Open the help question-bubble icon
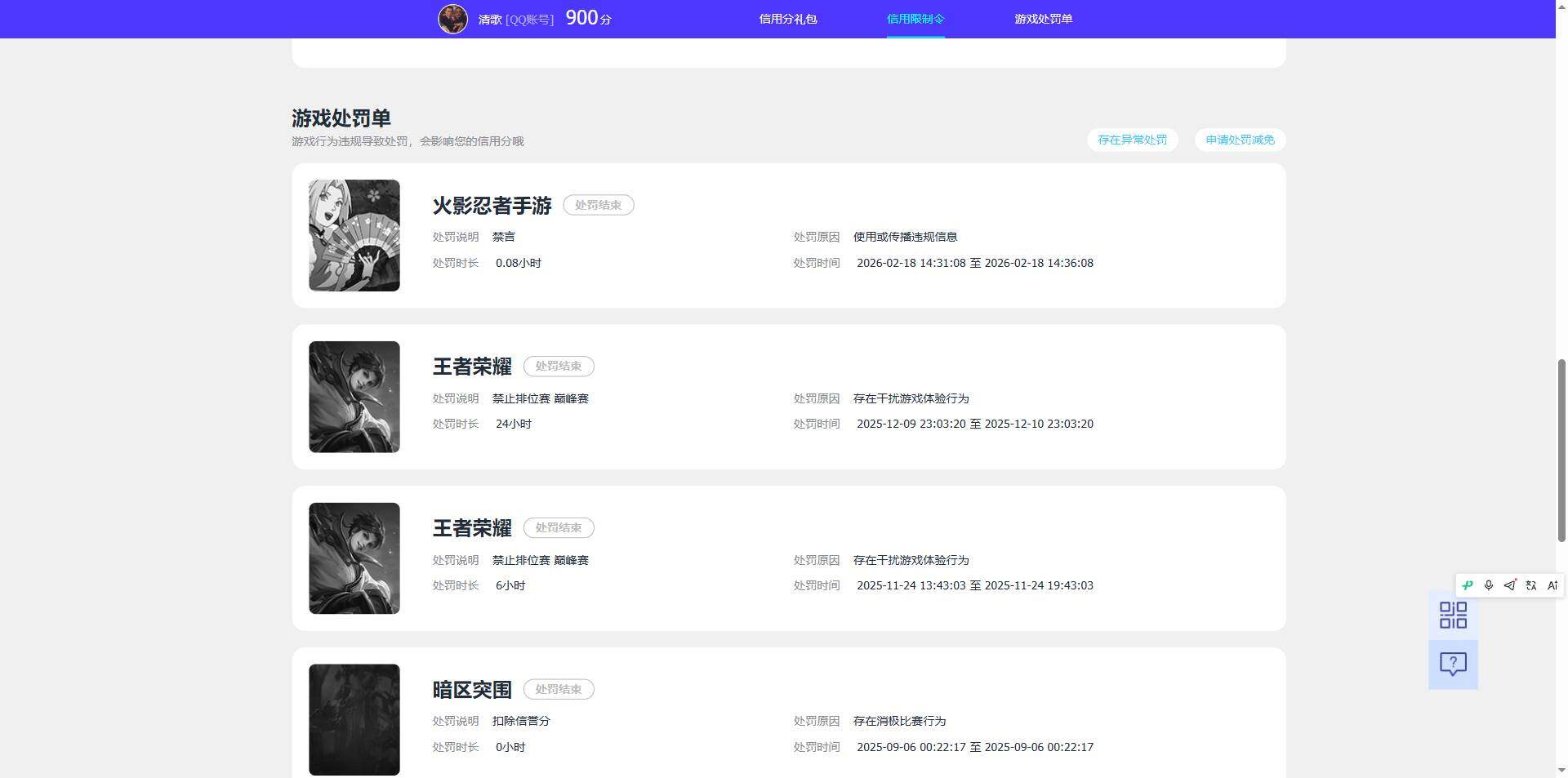Image resolution: width=1568 pixels, height=778 pixels. (x=1453, y=664)
